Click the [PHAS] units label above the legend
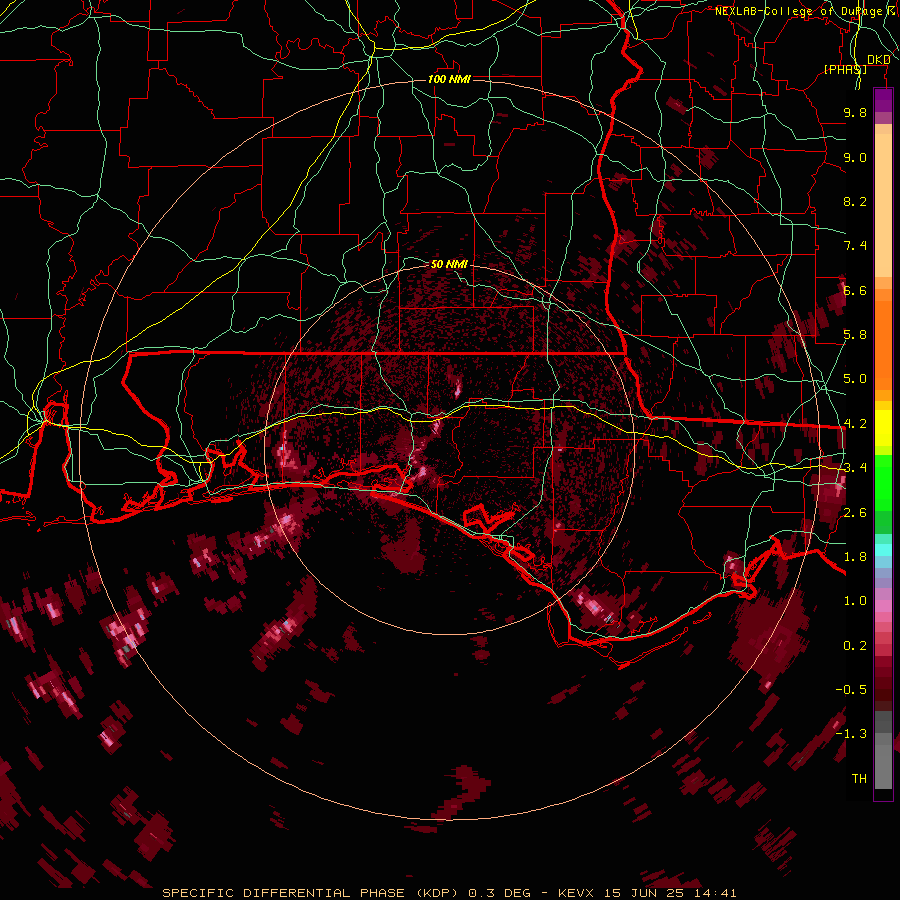 pos(845,69)
